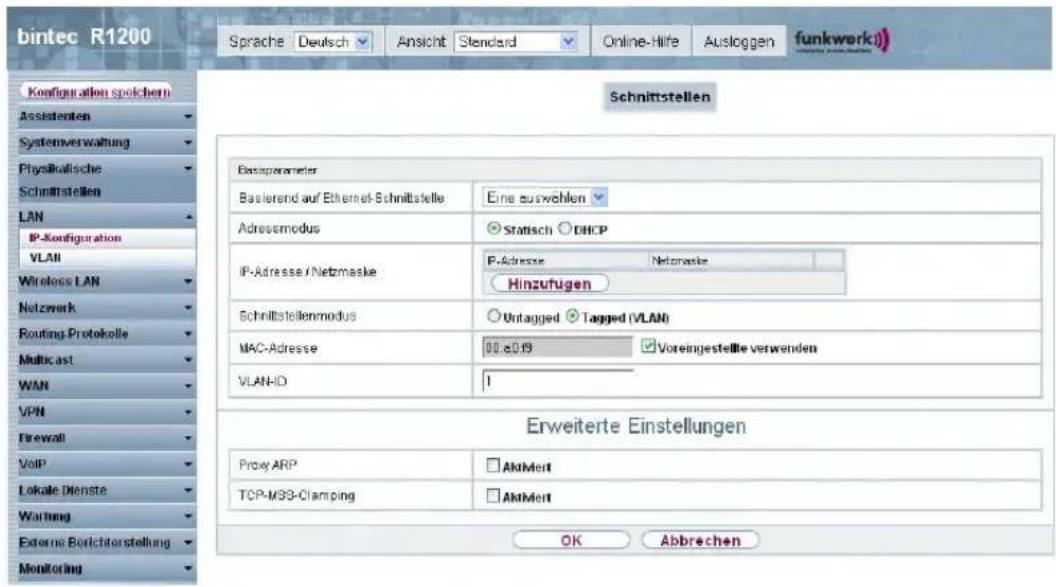The image size is (1056, 587).
Task: Select the Schnittstellen tab
Action: click(x=659, y=97)
